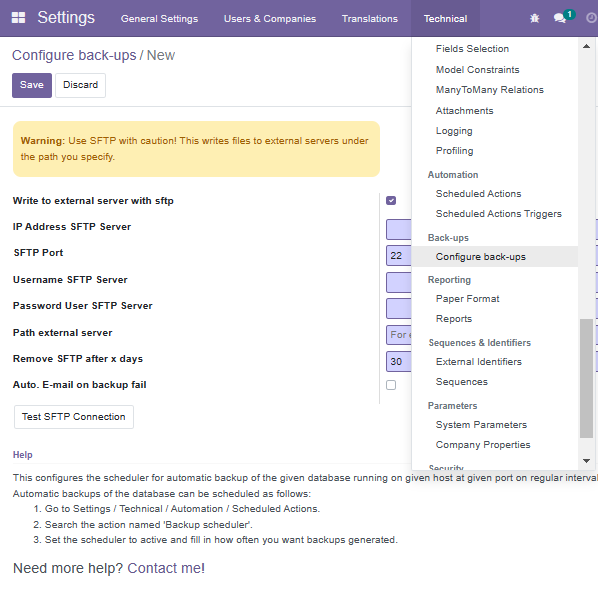Open the conversations chat icon
Image resolution: width=598 pixels, height=593 pixels.
559,18
